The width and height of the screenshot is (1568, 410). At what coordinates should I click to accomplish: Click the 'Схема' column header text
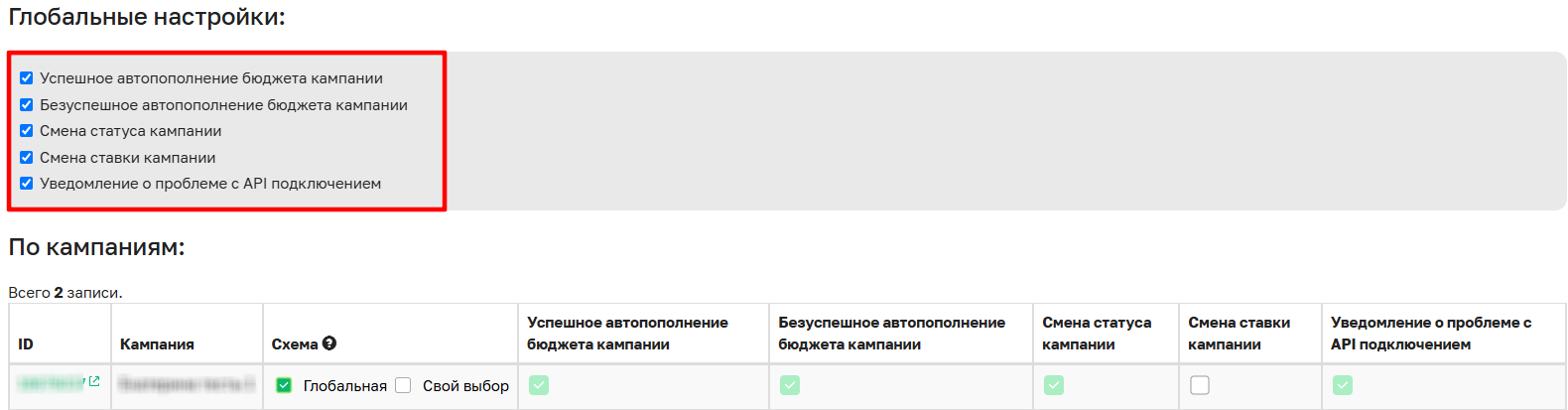[x=295, y=344]
